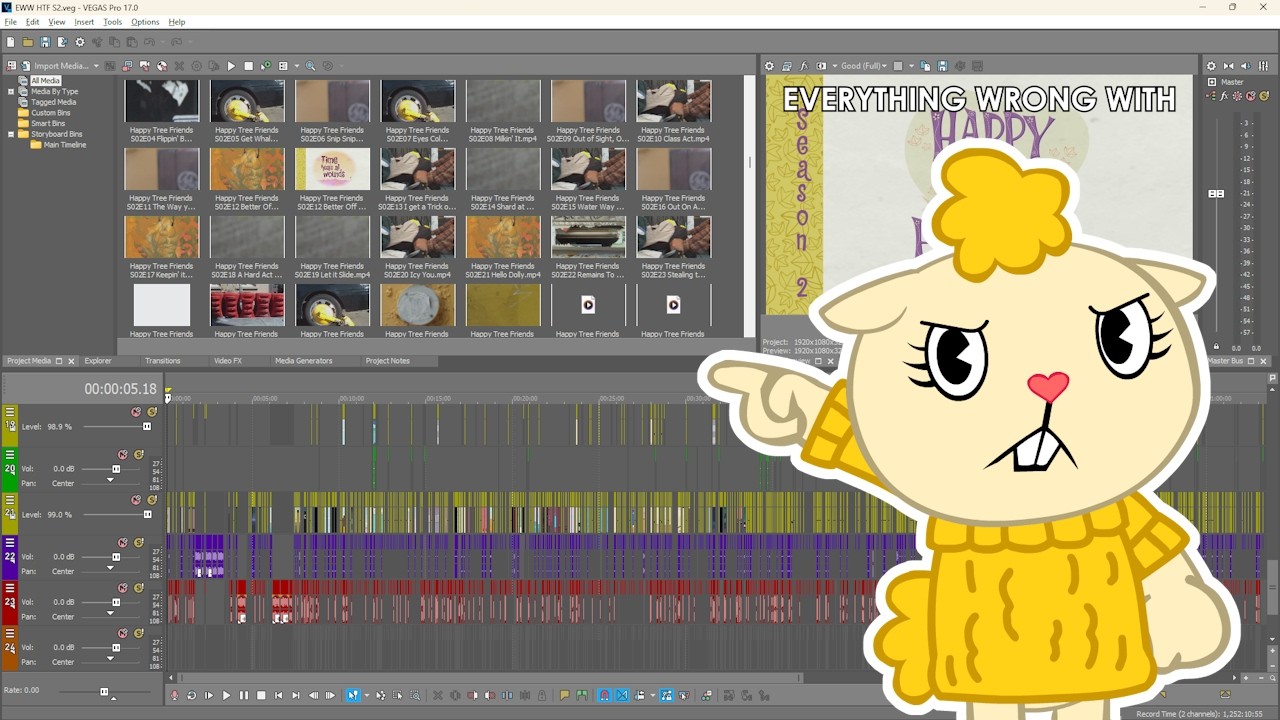Start preview of selected media in Project Media toolbar

[x=231, y=66]
